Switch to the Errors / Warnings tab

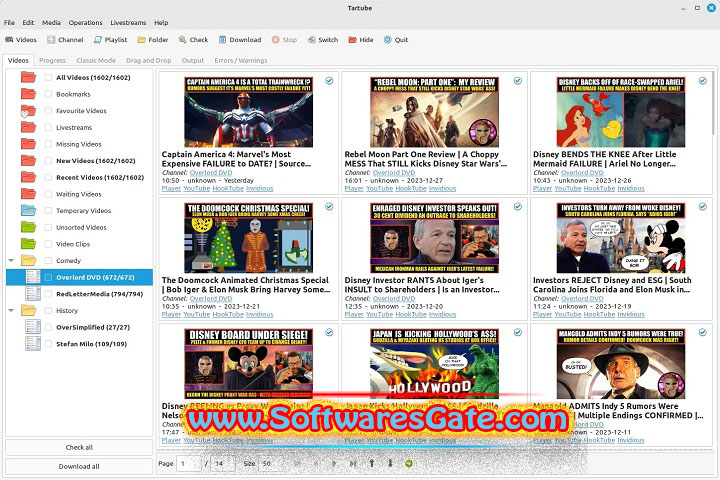tap(241, 60)
